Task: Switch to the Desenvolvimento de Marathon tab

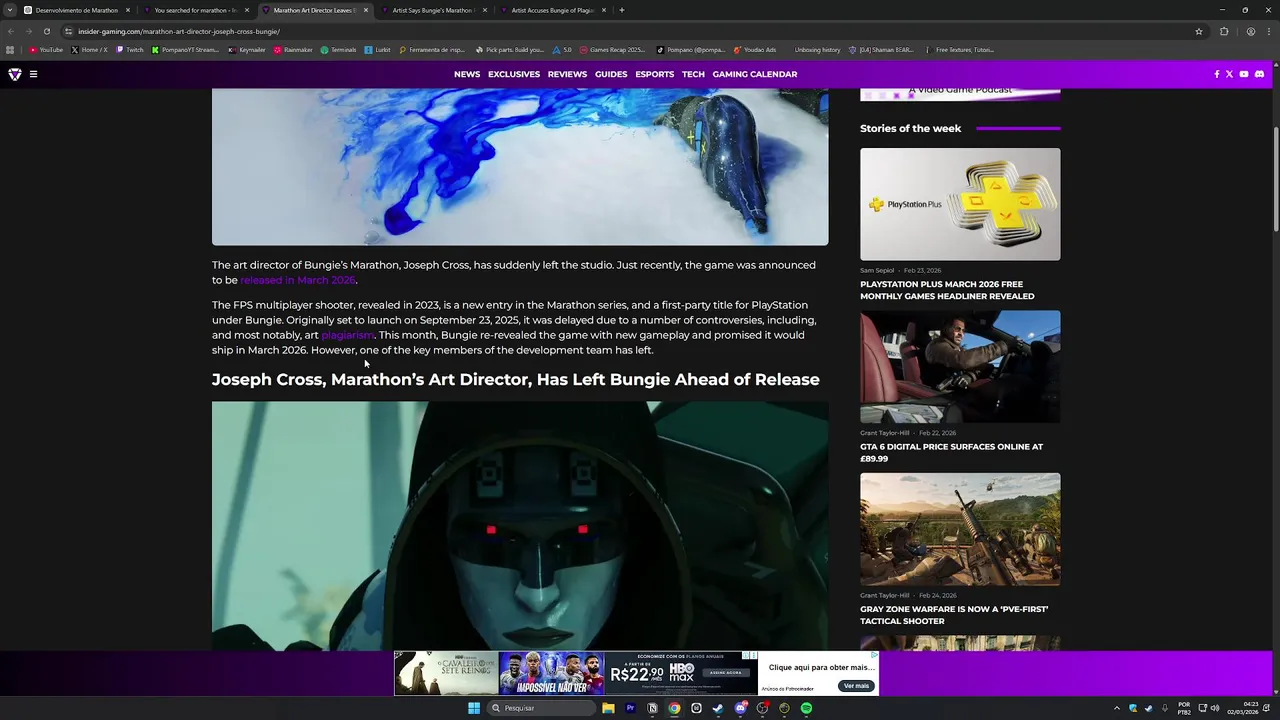Action: (x=77, y=10)
